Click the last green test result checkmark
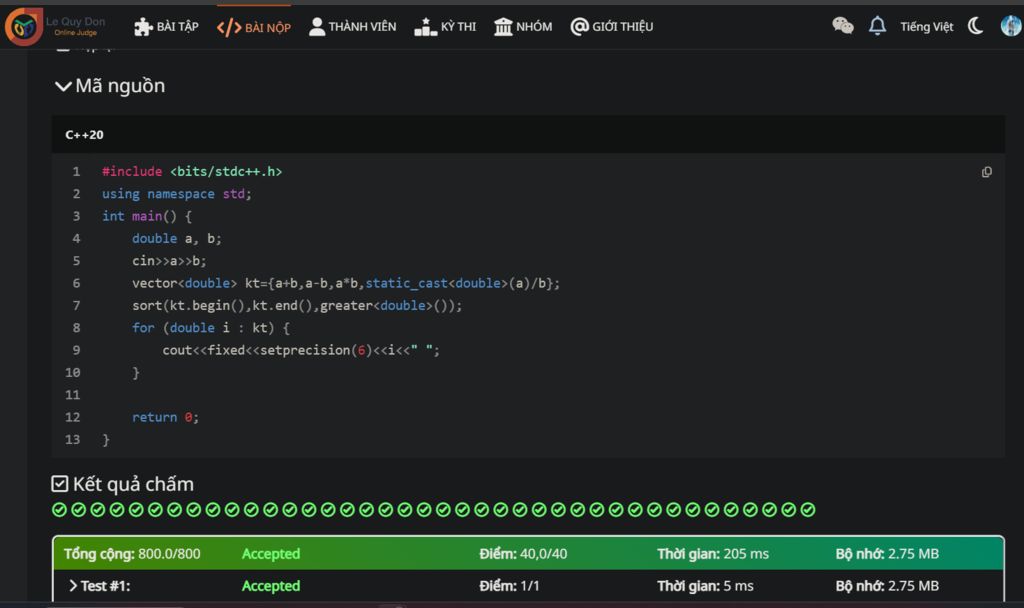Viewport: 1024px width, 608px height. pyautogui.click(x=808, y=510)
